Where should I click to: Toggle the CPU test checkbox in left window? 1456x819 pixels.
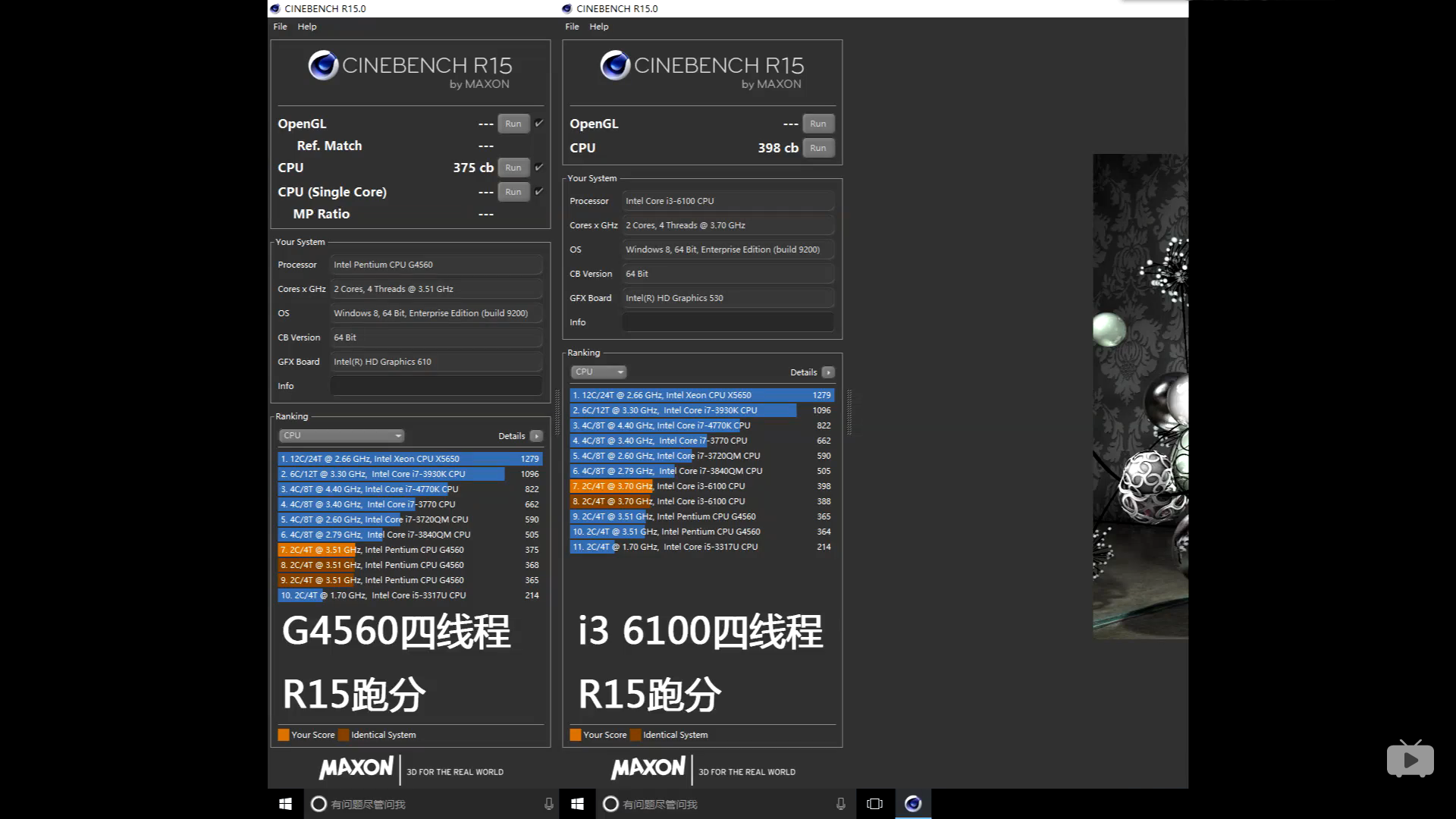(539, 167)
